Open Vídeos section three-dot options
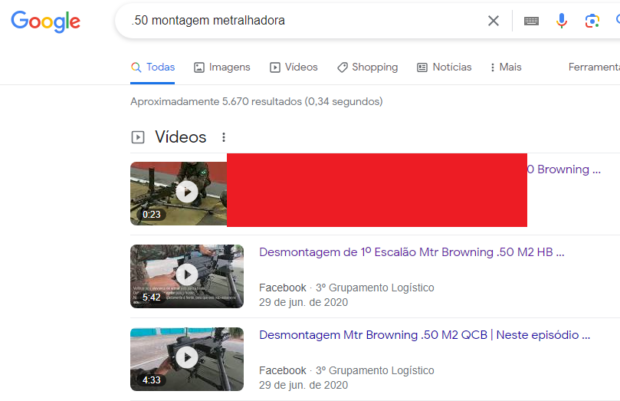Viewport: 620px width, 401px height. (224, 137)
